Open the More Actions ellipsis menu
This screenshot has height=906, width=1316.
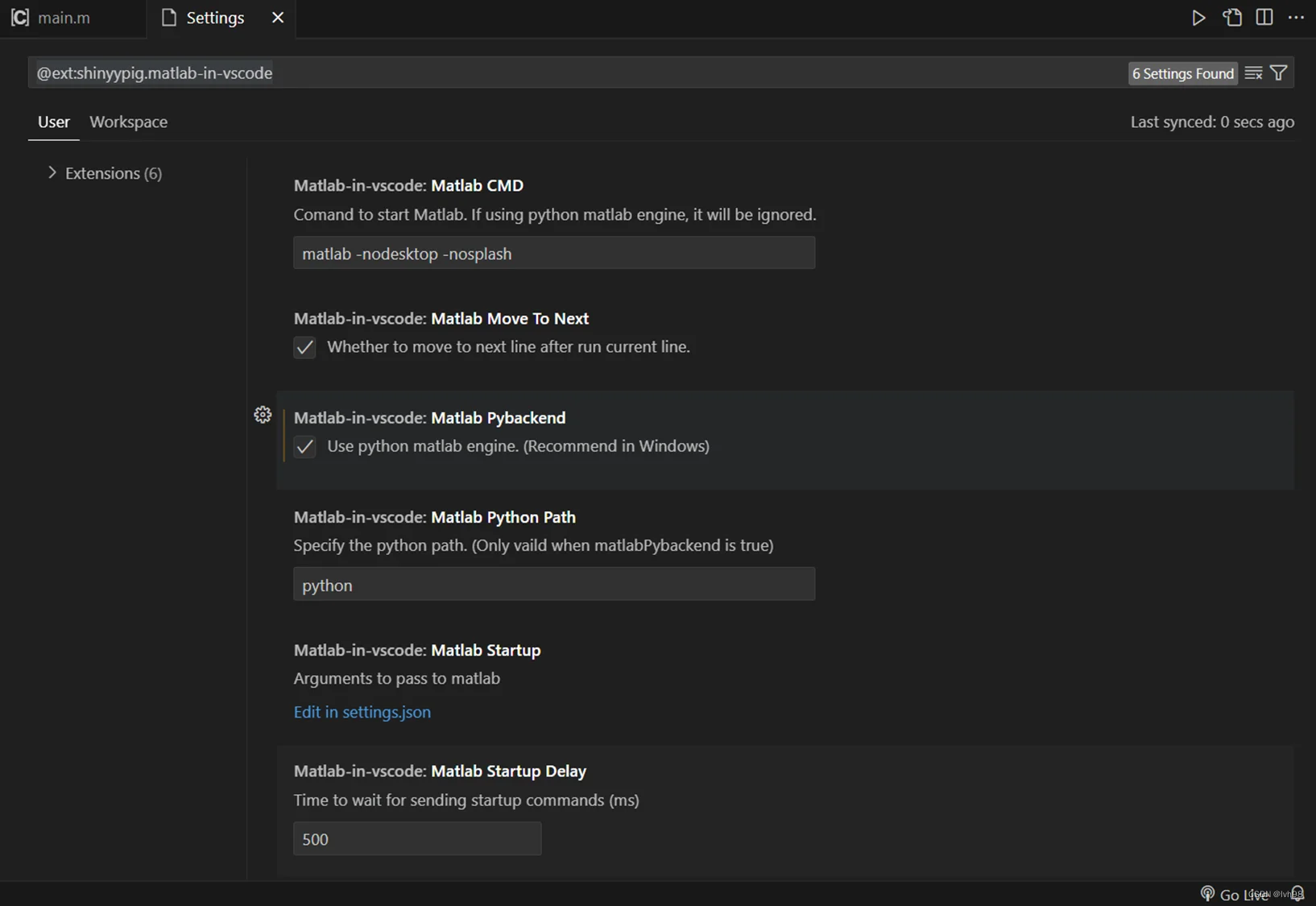coord(1296,18)
